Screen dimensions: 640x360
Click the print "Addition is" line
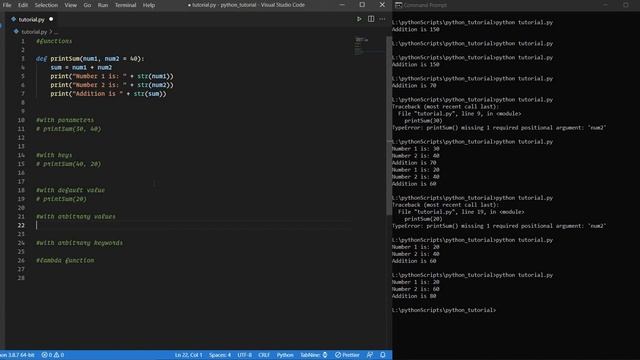108,94
